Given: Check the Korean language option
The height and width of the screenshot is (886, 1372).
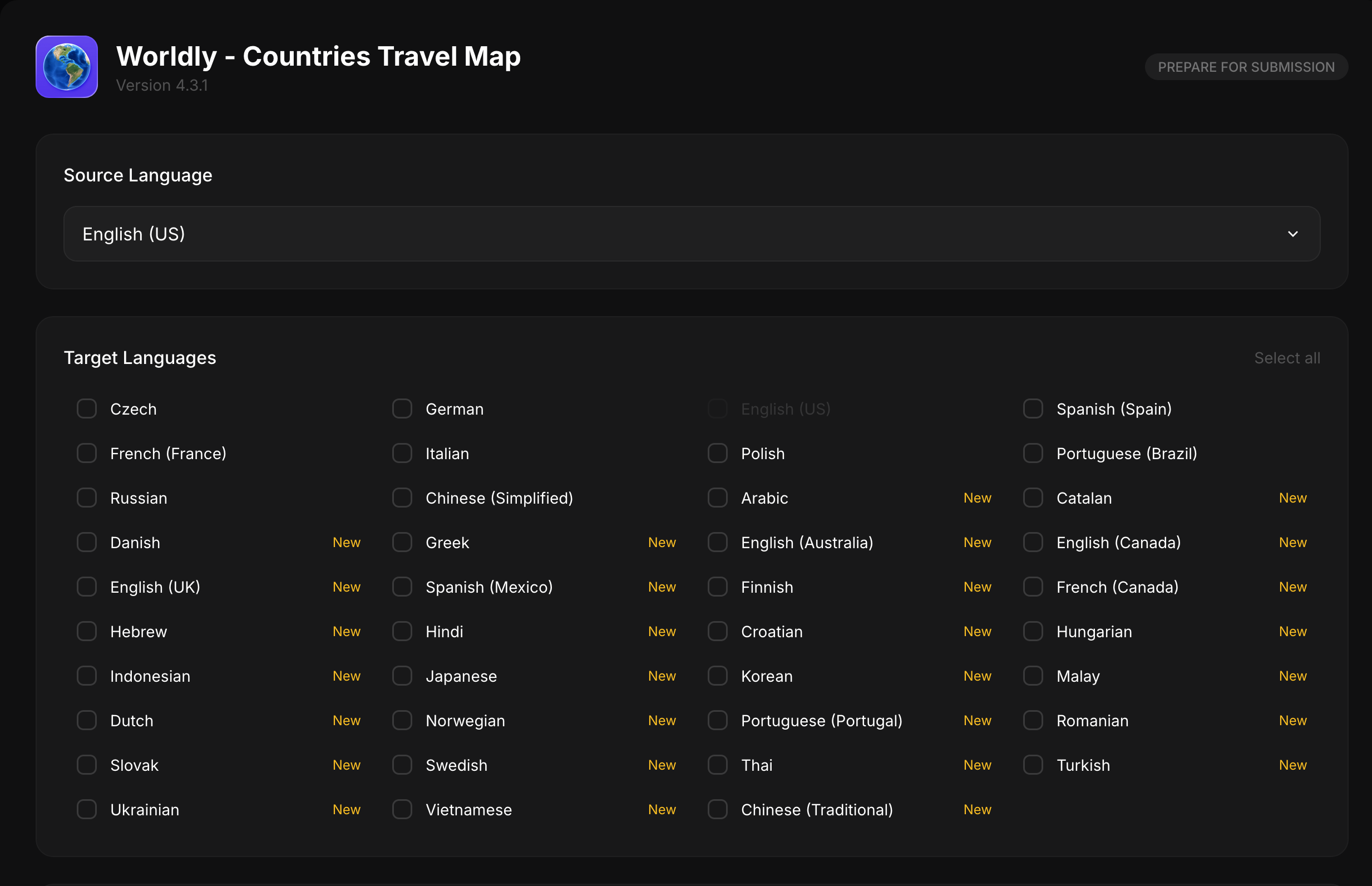Looking at the screenshot, I should click(x=717, y=676).
